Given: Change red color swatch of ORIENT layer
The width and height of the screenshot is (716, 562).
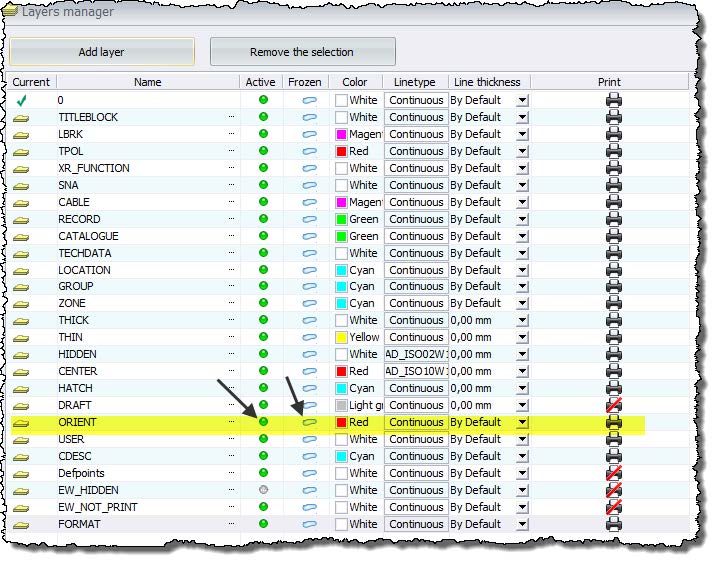Looking at the screenshot, I should coord(341,422).
